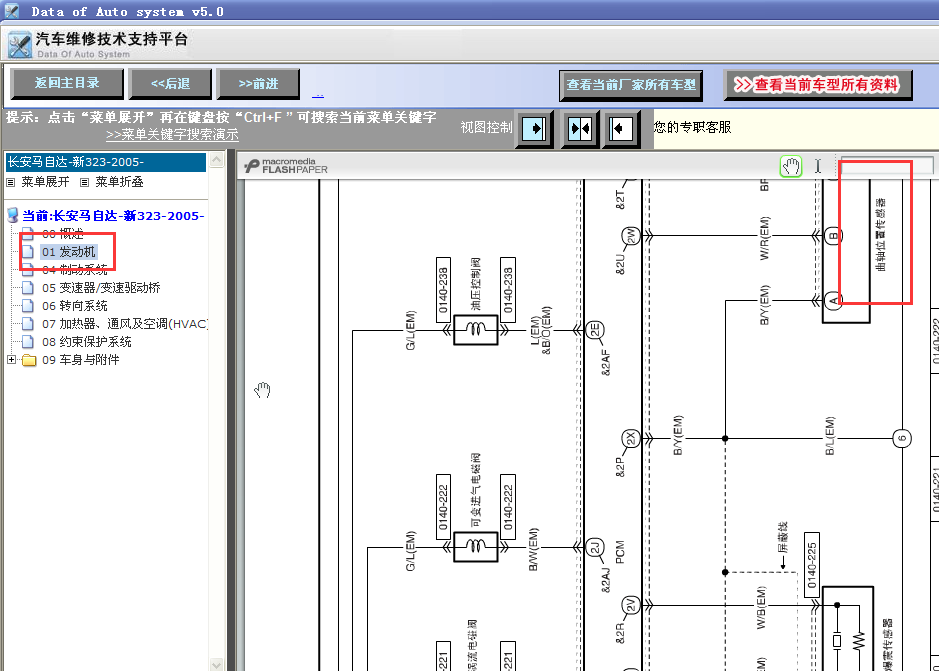The width and height of the screenshot is (939, 671).
Task: Click the 返回主目录 button
Action: [65, 84]
